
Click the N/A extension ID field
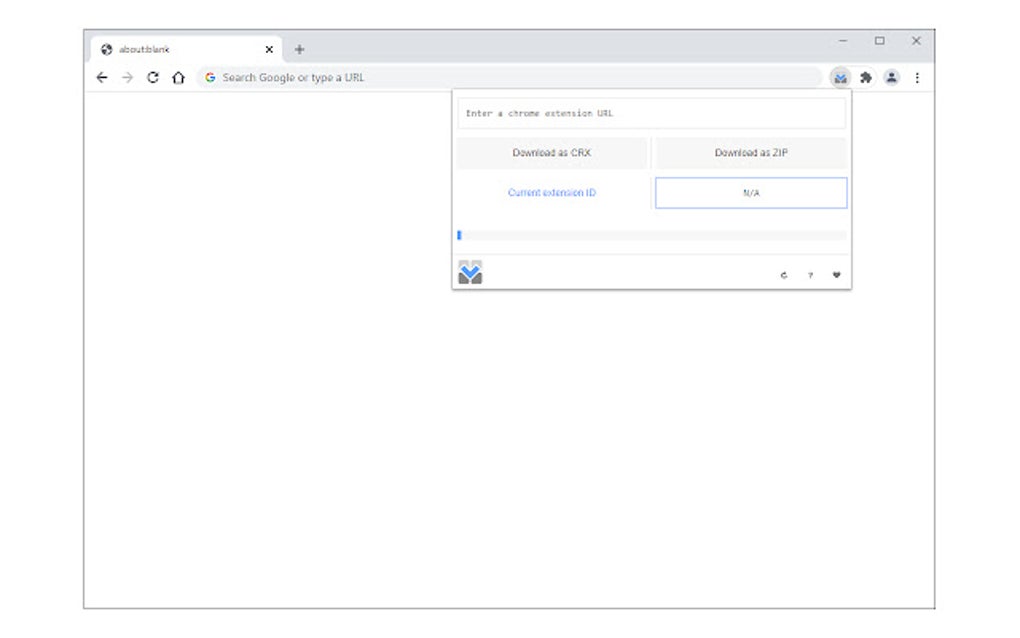coord(751,193)
